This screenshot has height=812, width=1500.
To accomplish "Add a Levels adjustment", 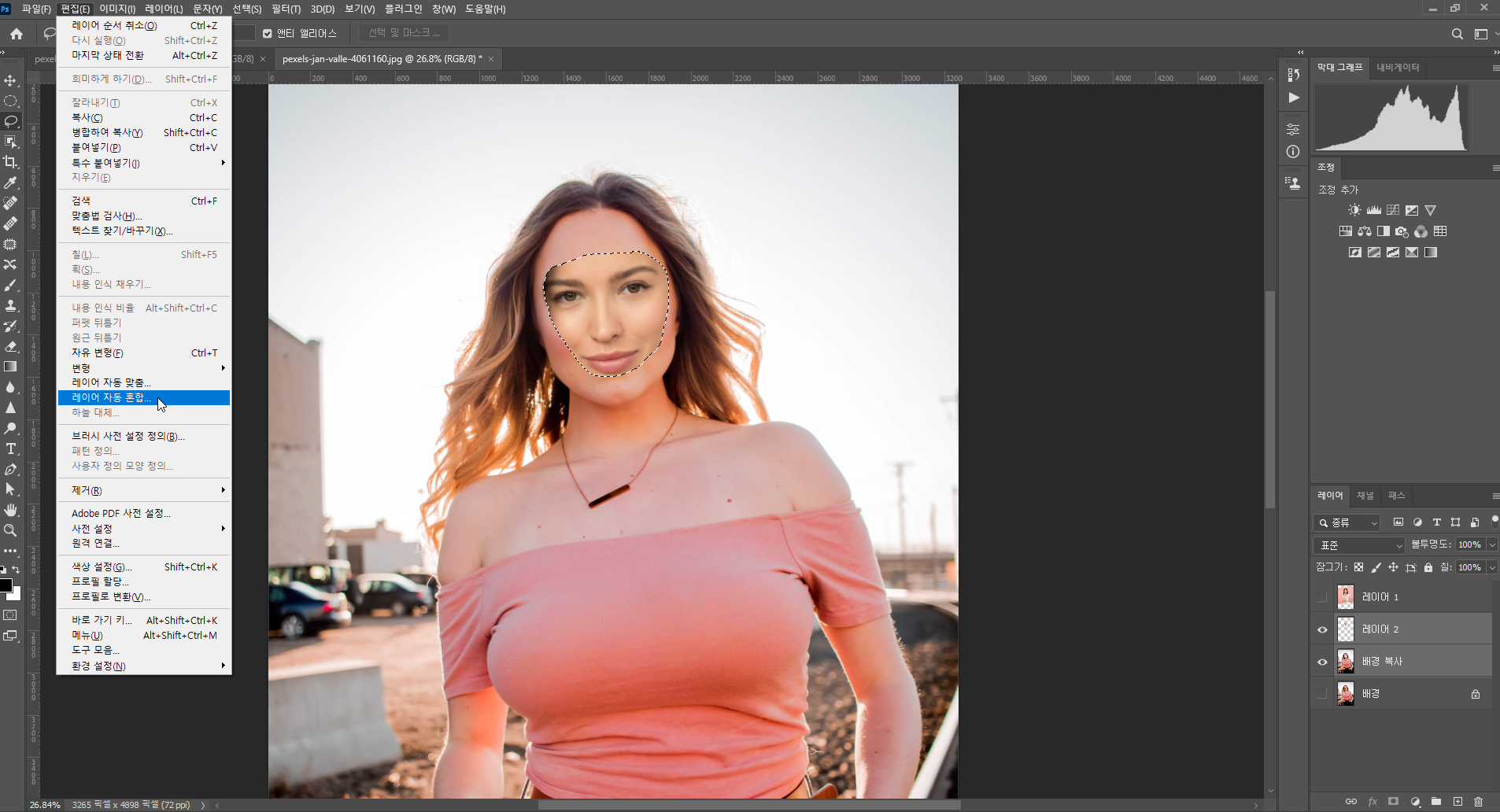I will (x=1373, y=210).
